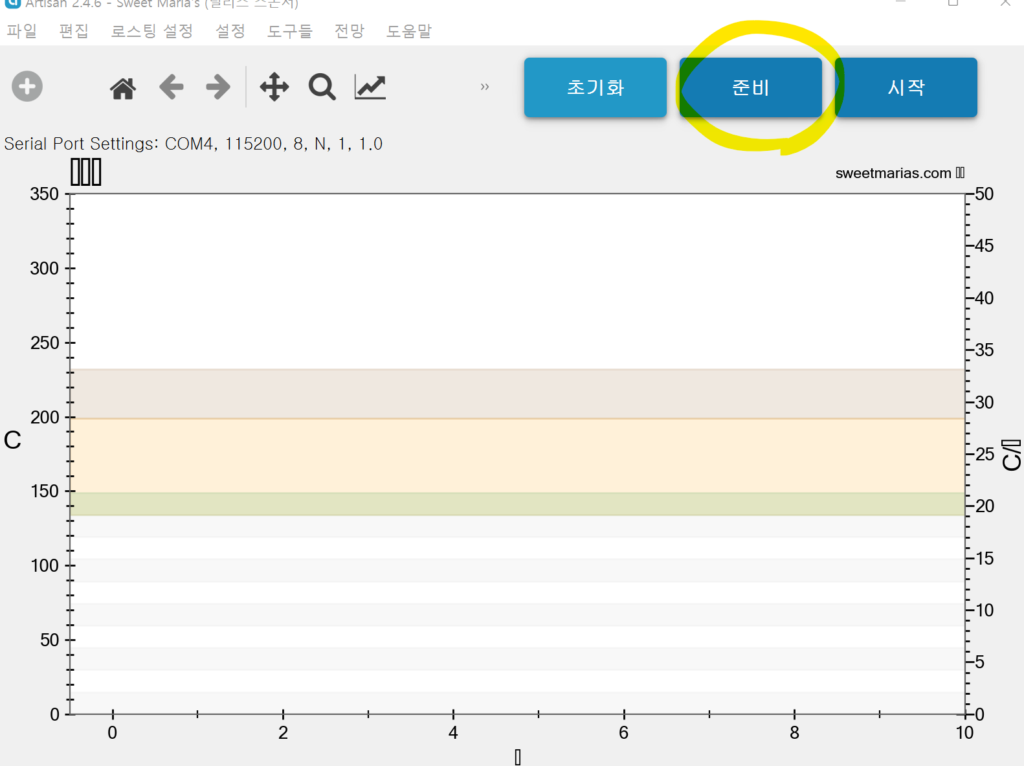Open the 설정 menu
Screen dimensions: 1024x766
230,31
